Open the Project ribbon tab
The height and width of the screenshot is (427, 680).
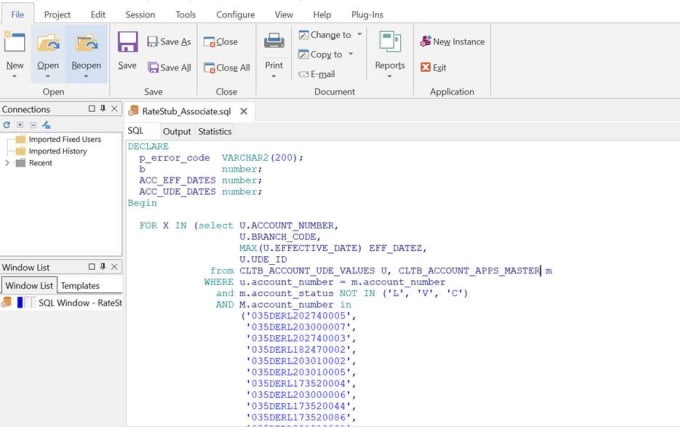(57, 15)
